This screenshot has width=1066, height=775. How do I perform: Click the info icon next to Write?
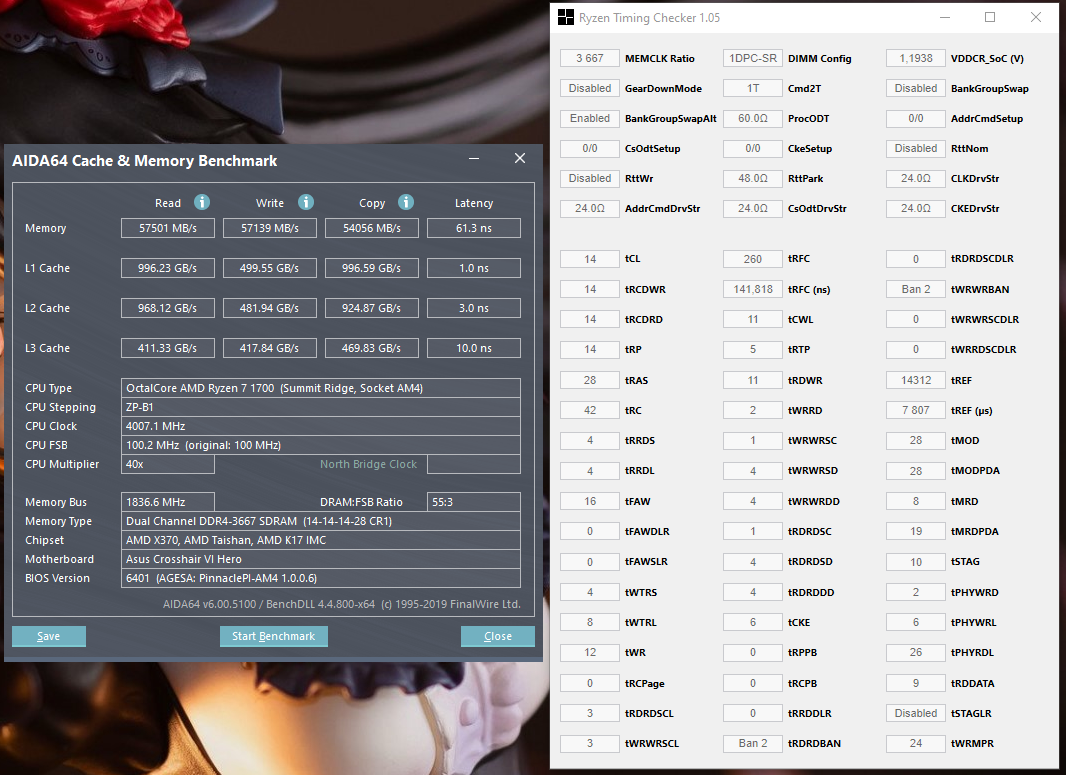306,202
